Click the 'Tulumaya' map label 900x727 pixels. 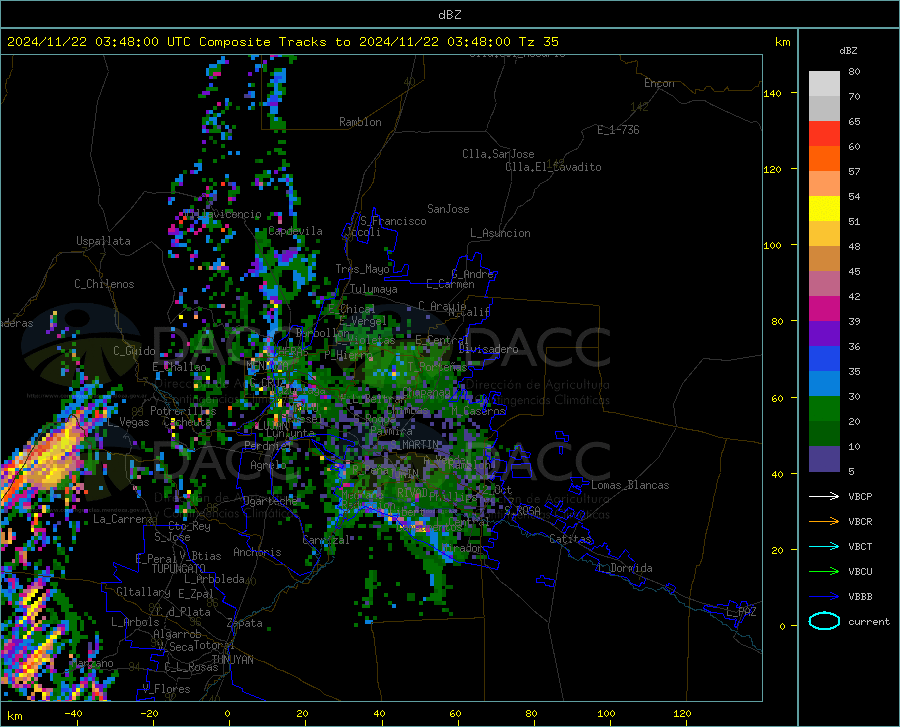(x=374, y=289)
